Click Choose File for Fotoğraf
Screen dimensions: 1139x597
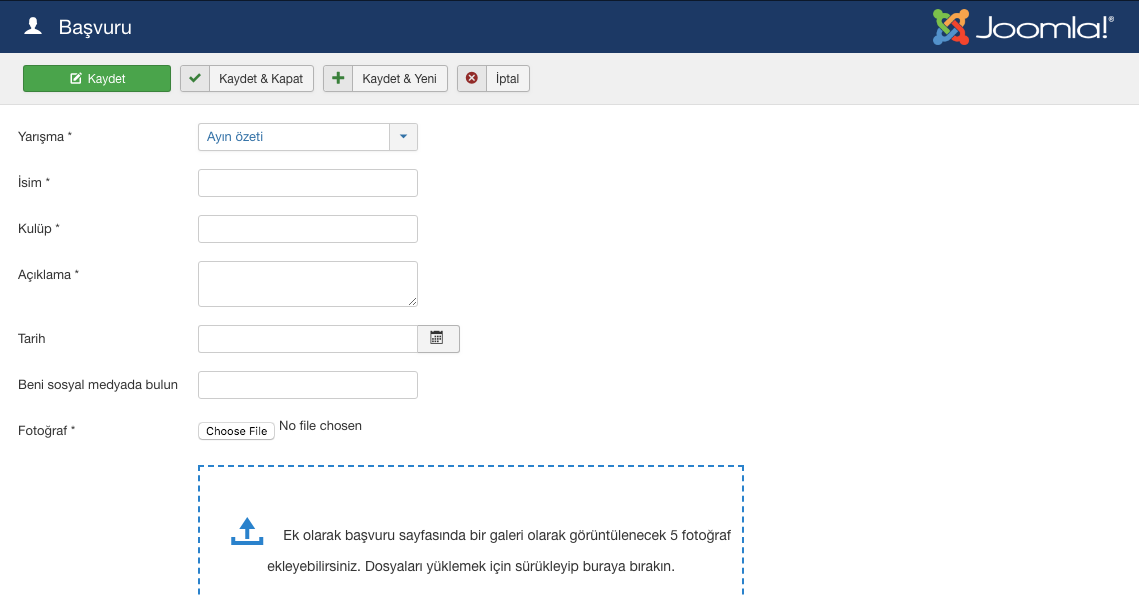pos(237,431)
